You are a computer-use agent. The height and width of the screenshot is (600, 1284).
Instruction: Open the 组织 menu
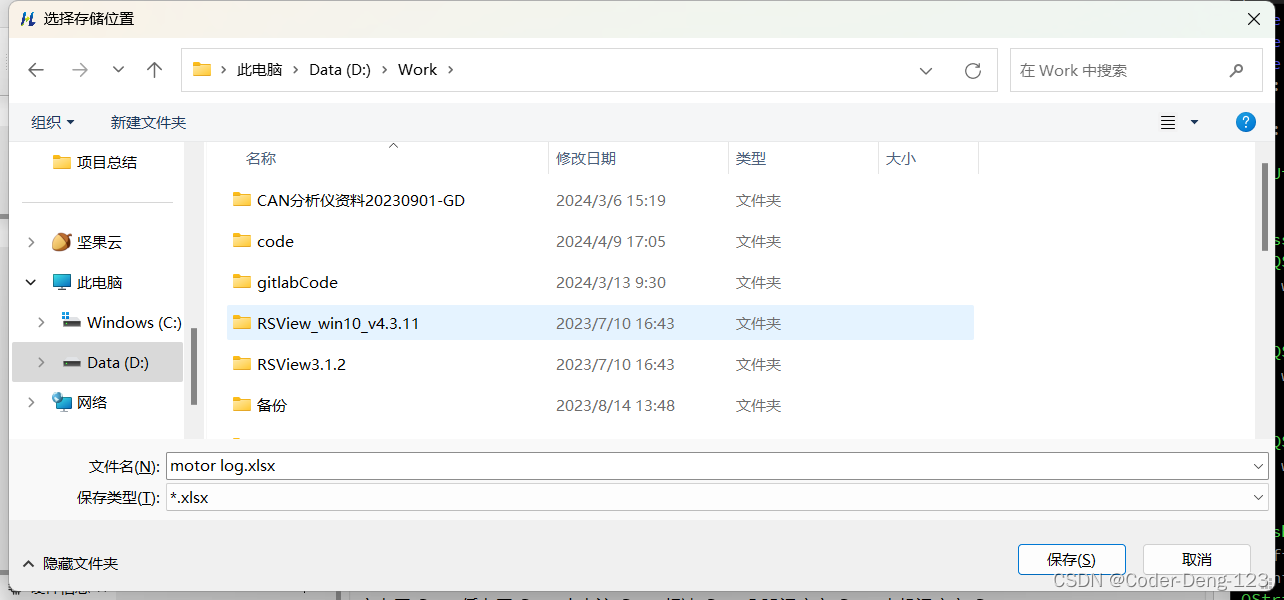52,121
